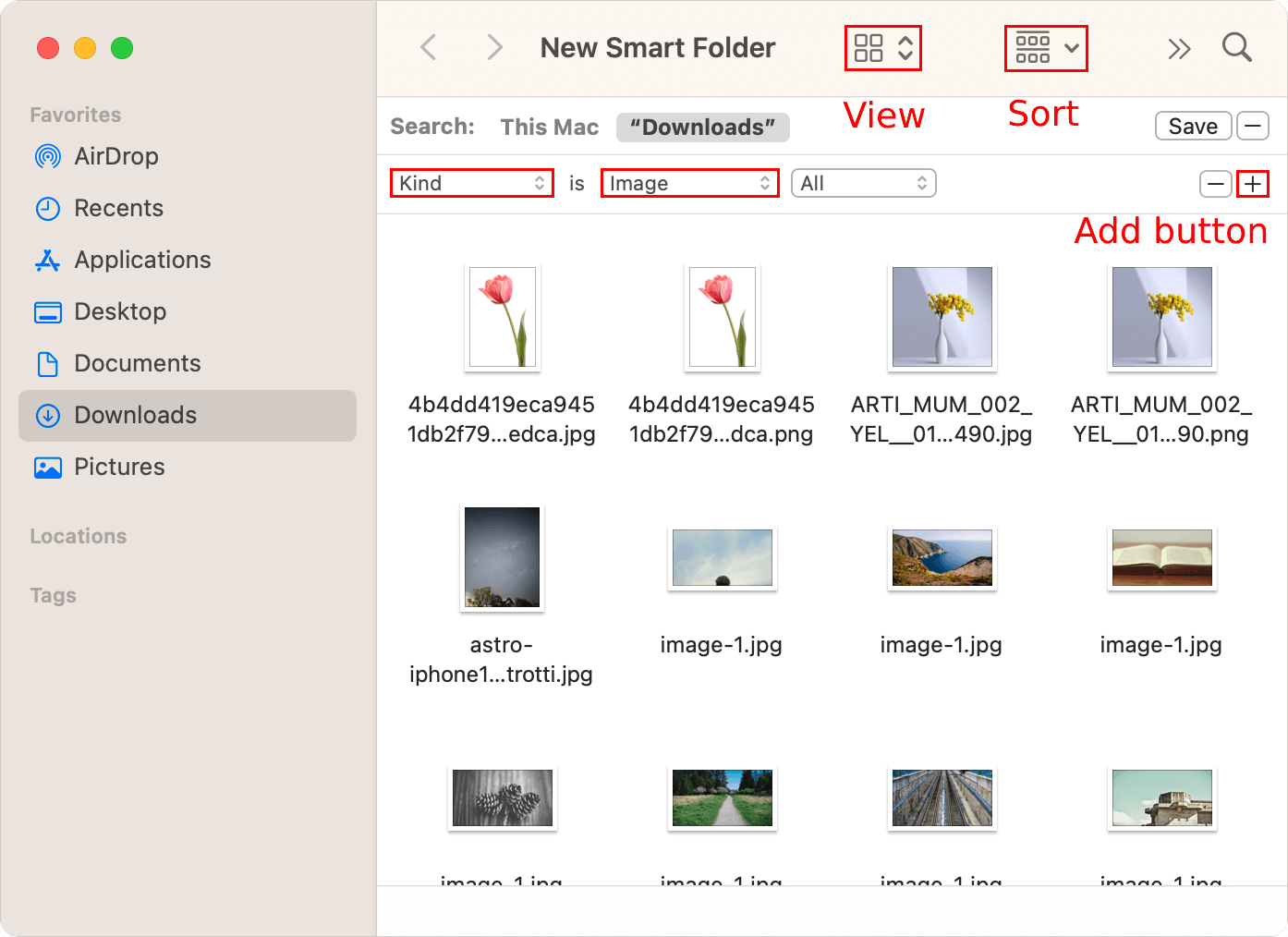
Task: Select the old building image thumbnail
Action: coord(1162,798)
